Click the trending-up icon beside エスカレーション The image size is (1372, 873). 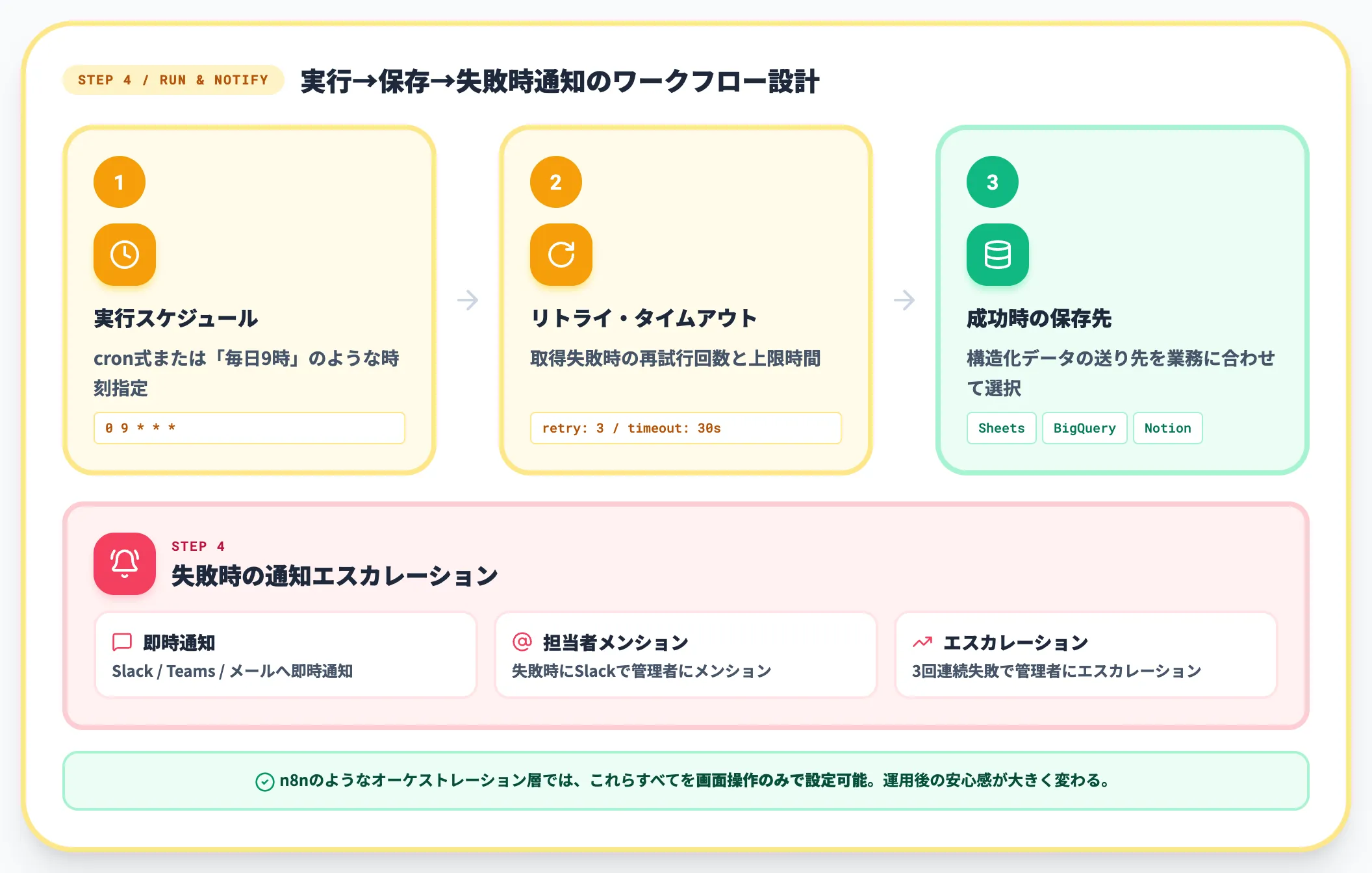point(922,642)
